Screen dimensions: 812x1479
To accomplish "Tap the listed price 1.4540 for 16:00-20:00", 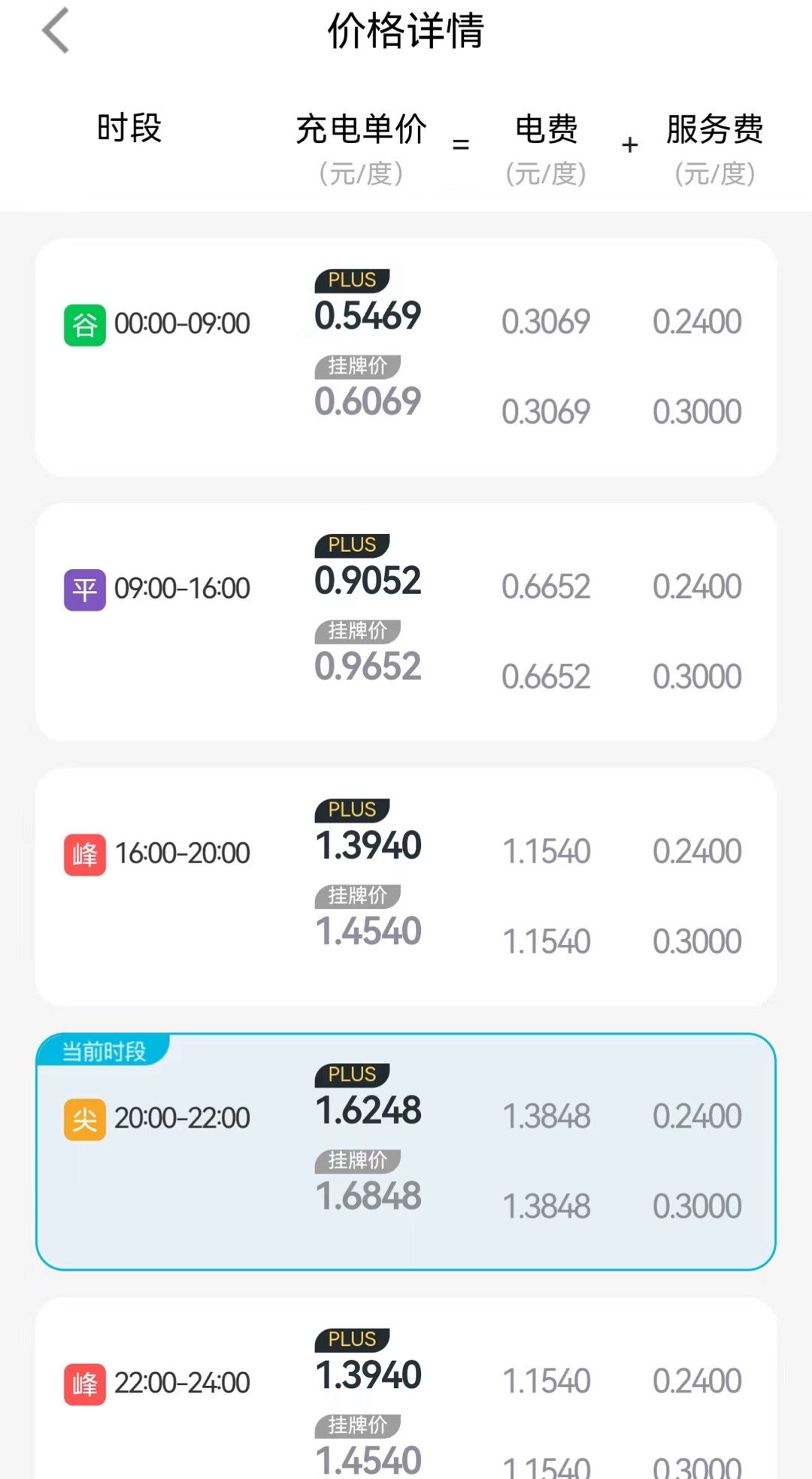I will (368, 932).
